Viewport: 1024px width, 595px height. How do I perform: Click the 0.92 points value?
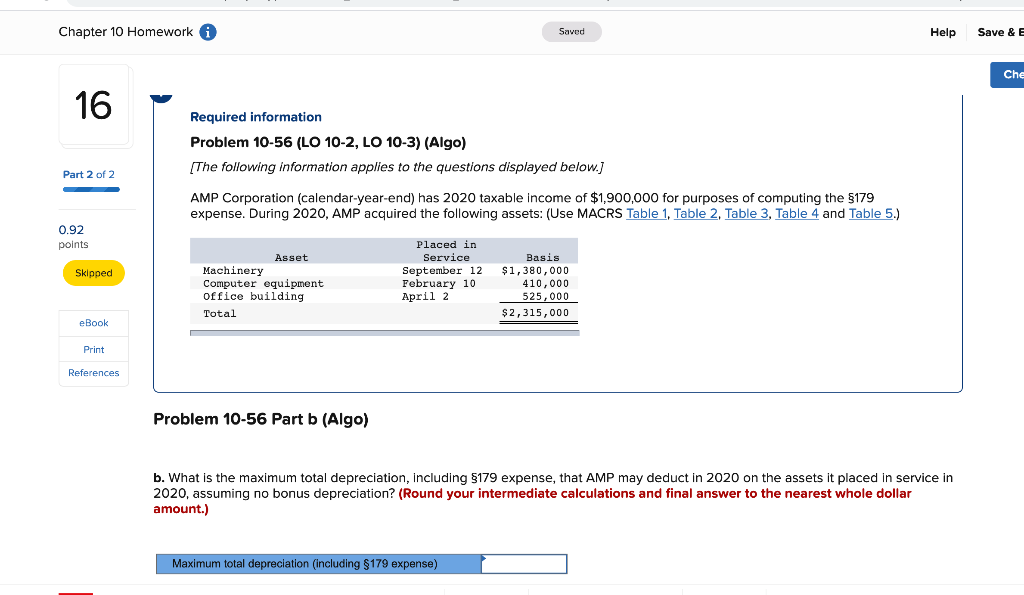[71, 230]
